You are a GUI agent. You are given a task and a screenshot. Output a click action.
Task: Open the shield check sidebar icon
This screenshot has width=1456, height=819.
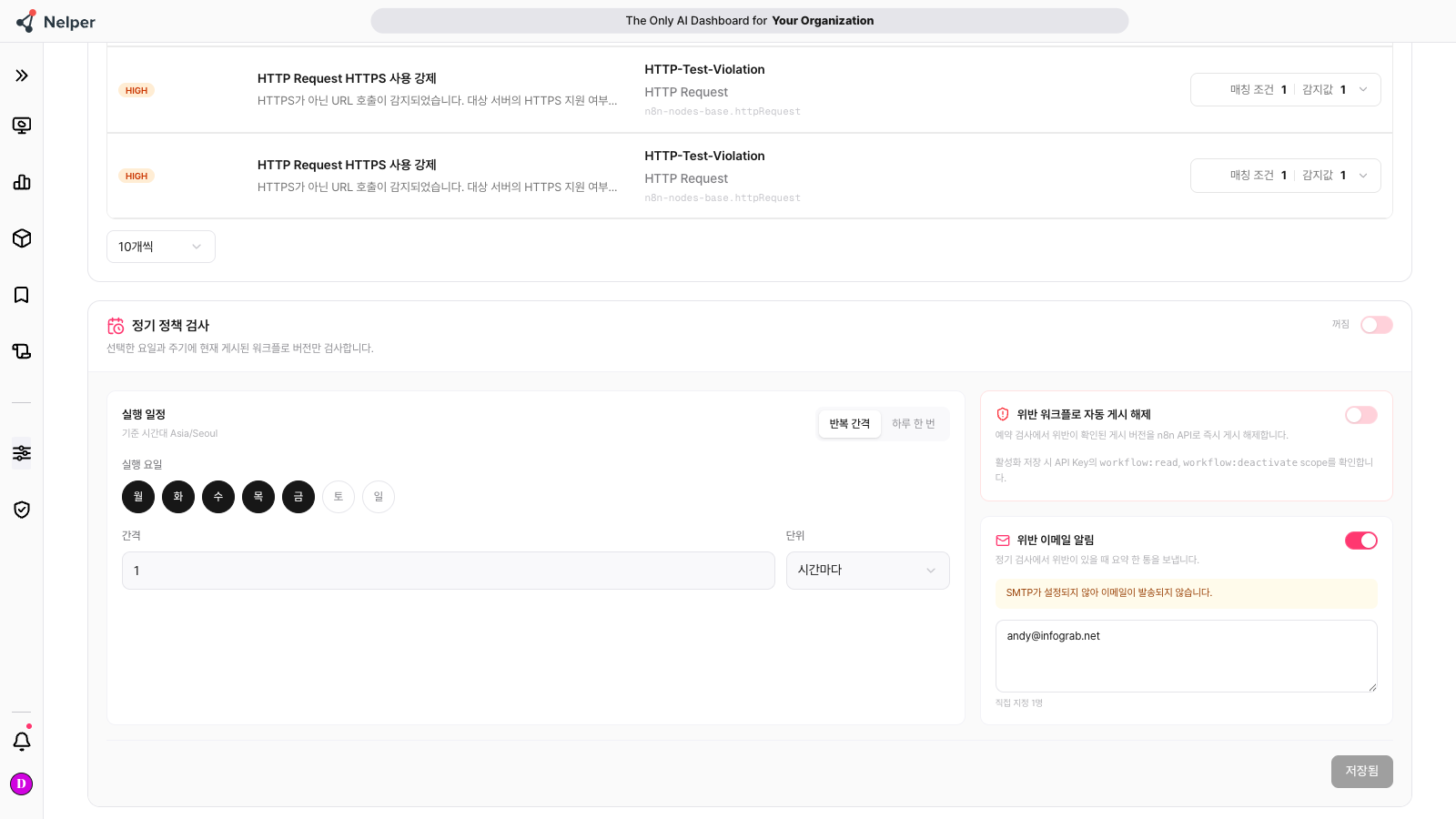[22, 510]
